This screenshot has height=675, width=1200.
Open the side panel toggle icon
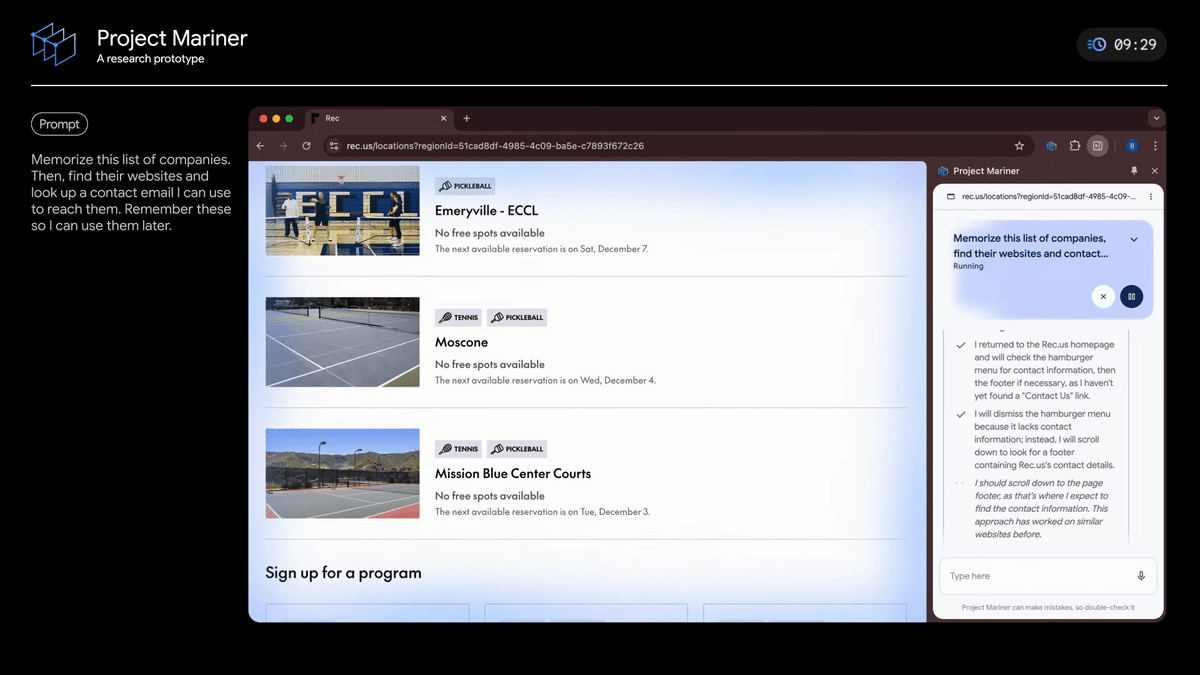[x=1097, y=145]
